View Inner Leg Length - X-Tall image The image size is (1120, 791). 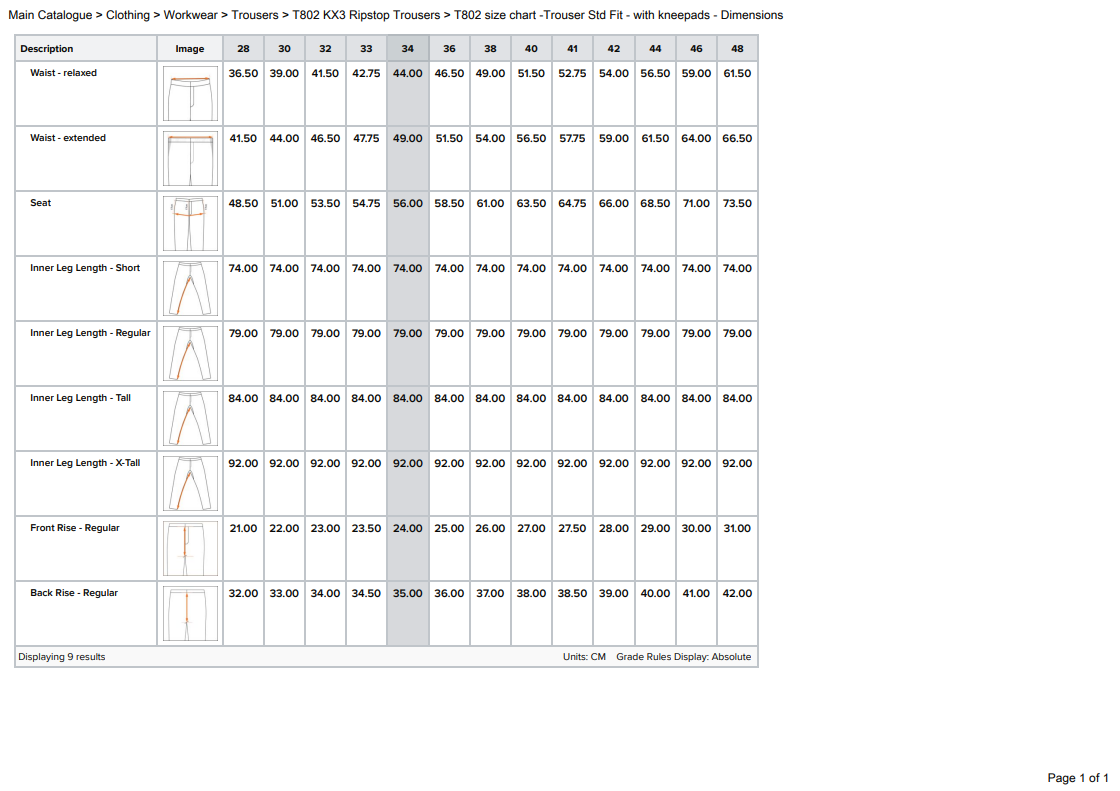pos(190,483)
